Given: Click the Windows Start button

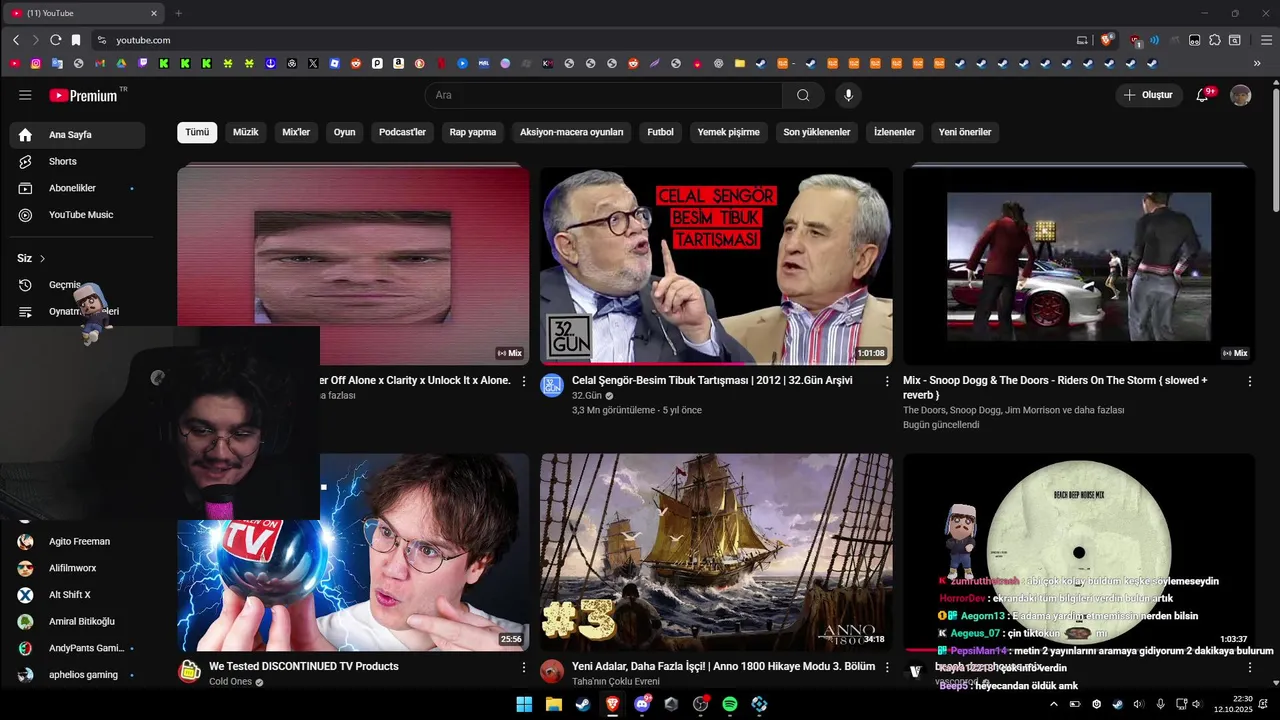Looking at the screenshot, I should 524,704.
